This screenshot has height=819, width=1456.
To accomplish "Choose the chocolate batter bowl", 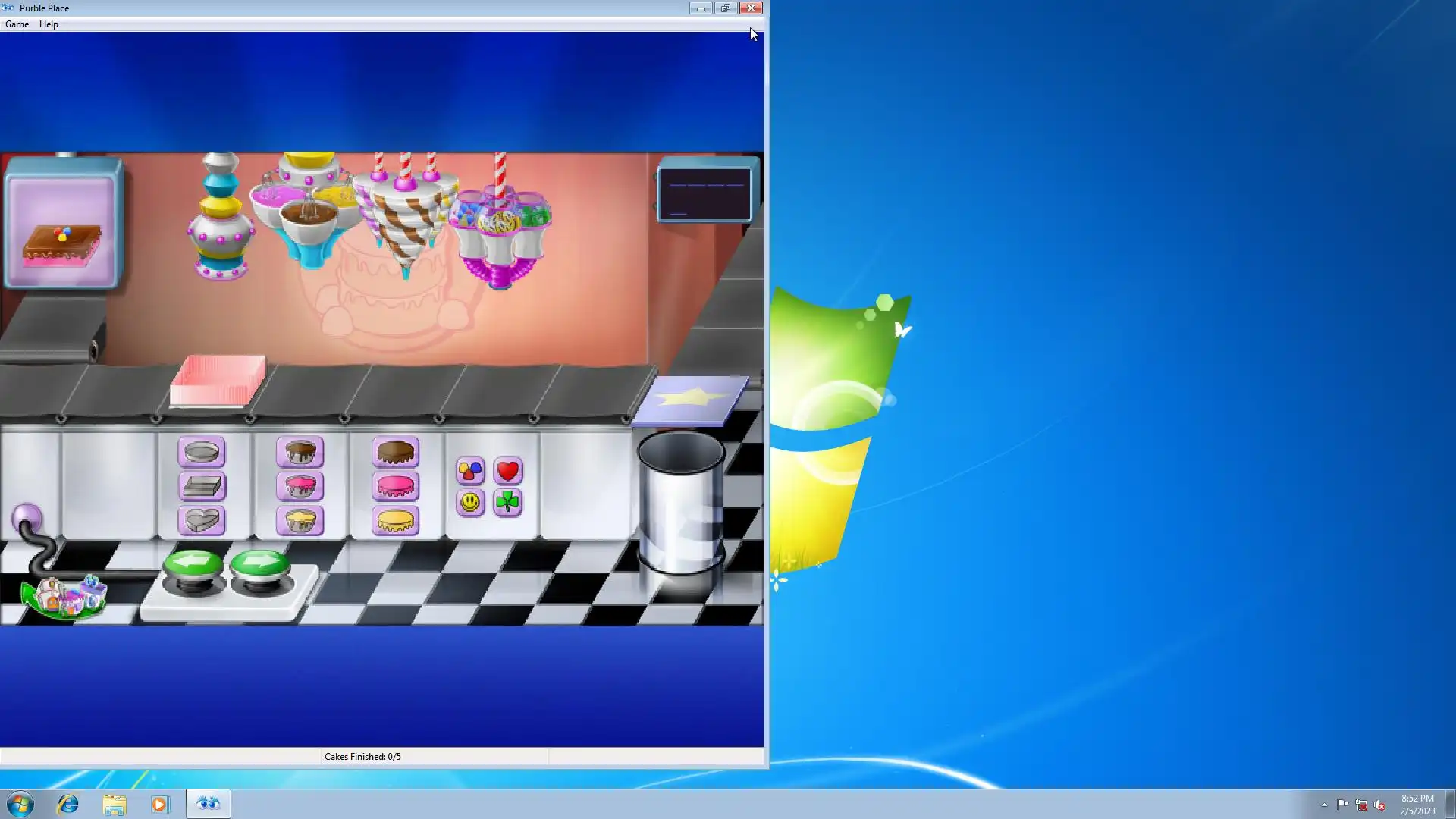I will pyautogui.click(x=300, y=452).
